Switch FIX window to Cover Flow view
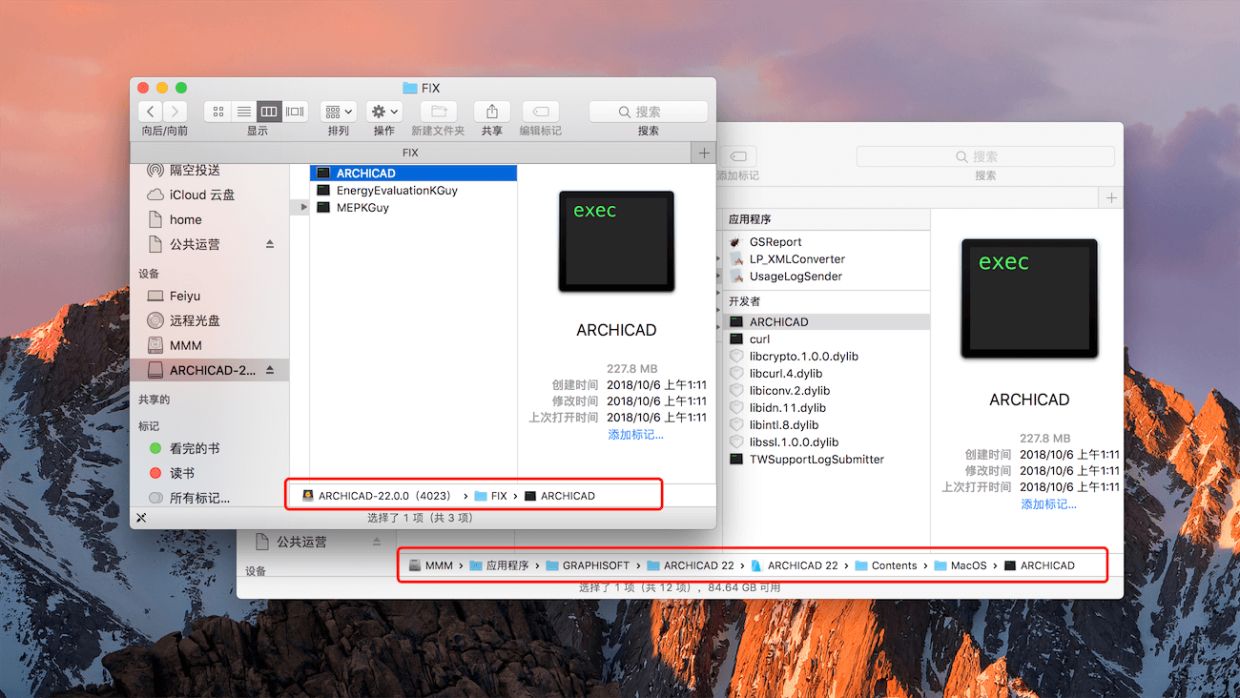 click(x=295, y=112)
